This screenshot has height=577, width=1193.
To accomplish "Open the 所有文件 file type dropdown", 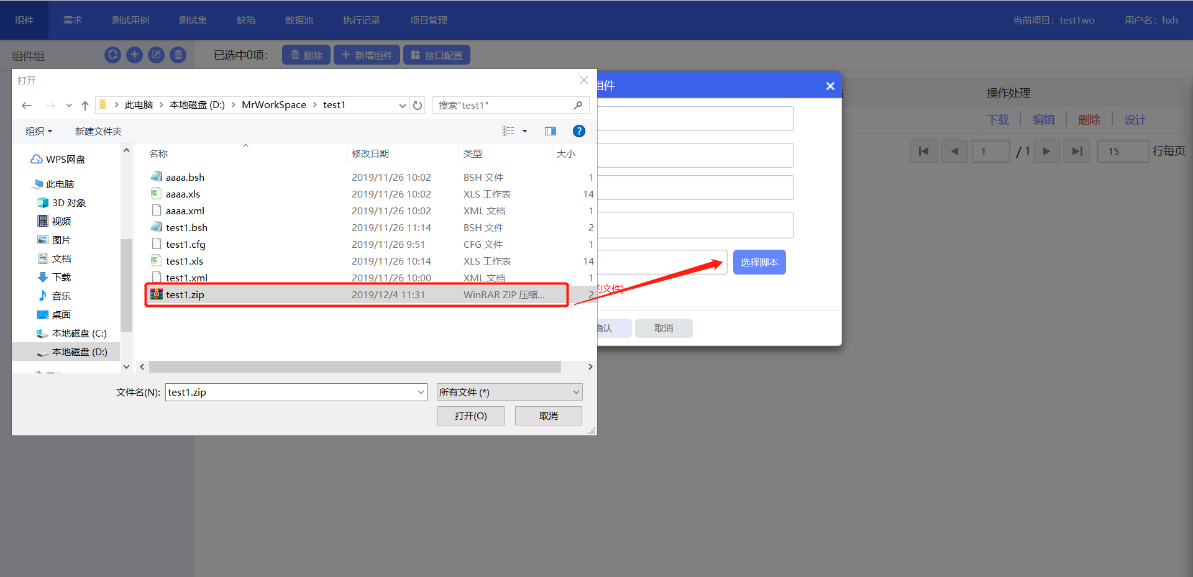I will coord(509,392).
